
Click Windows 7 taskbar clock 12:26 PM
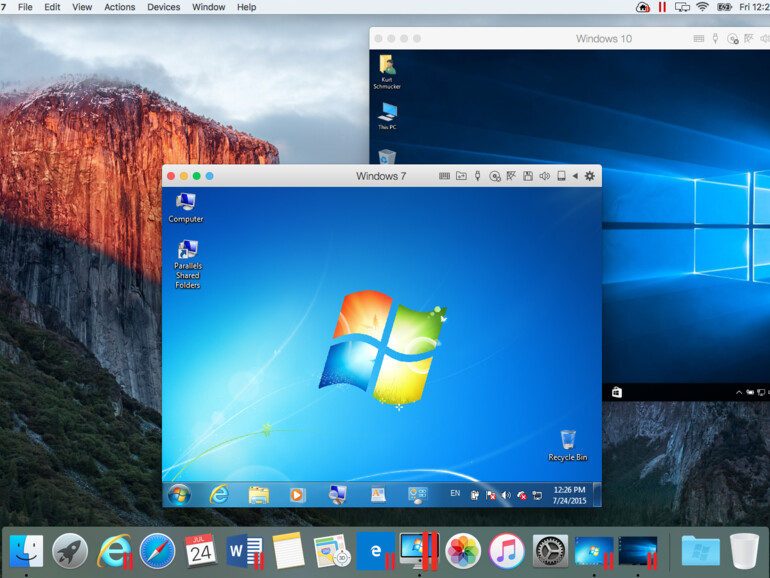coord(569,495)
